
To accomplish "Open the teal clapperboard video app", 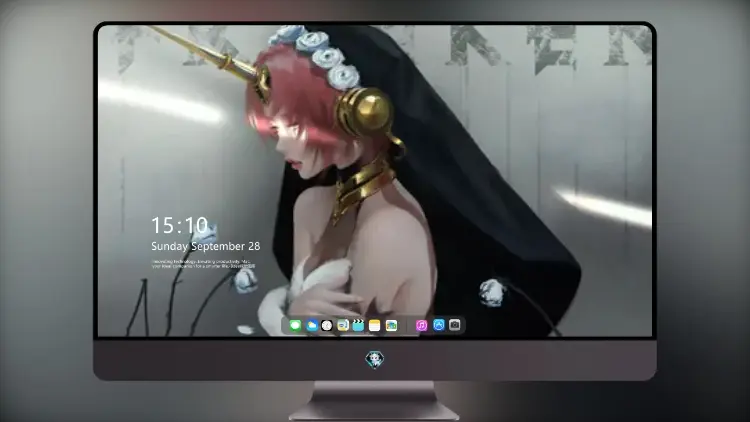I will click(x=358, y=325).
